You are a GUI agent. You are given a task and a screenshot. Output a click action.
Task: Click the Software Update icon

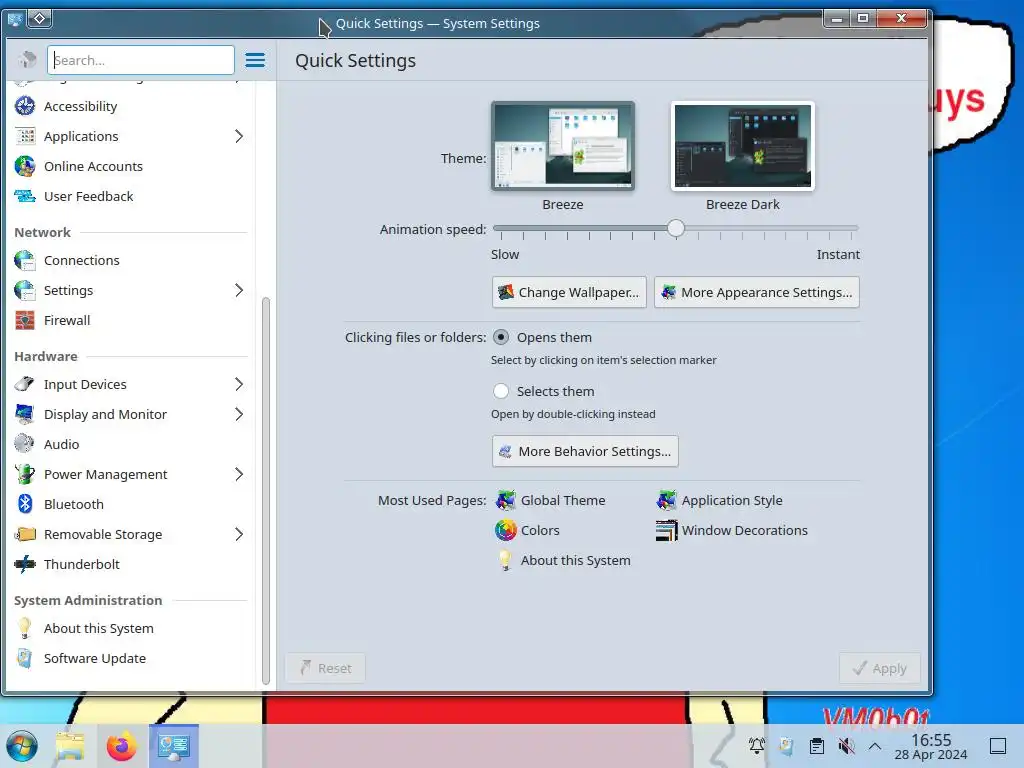coord(25,658)
